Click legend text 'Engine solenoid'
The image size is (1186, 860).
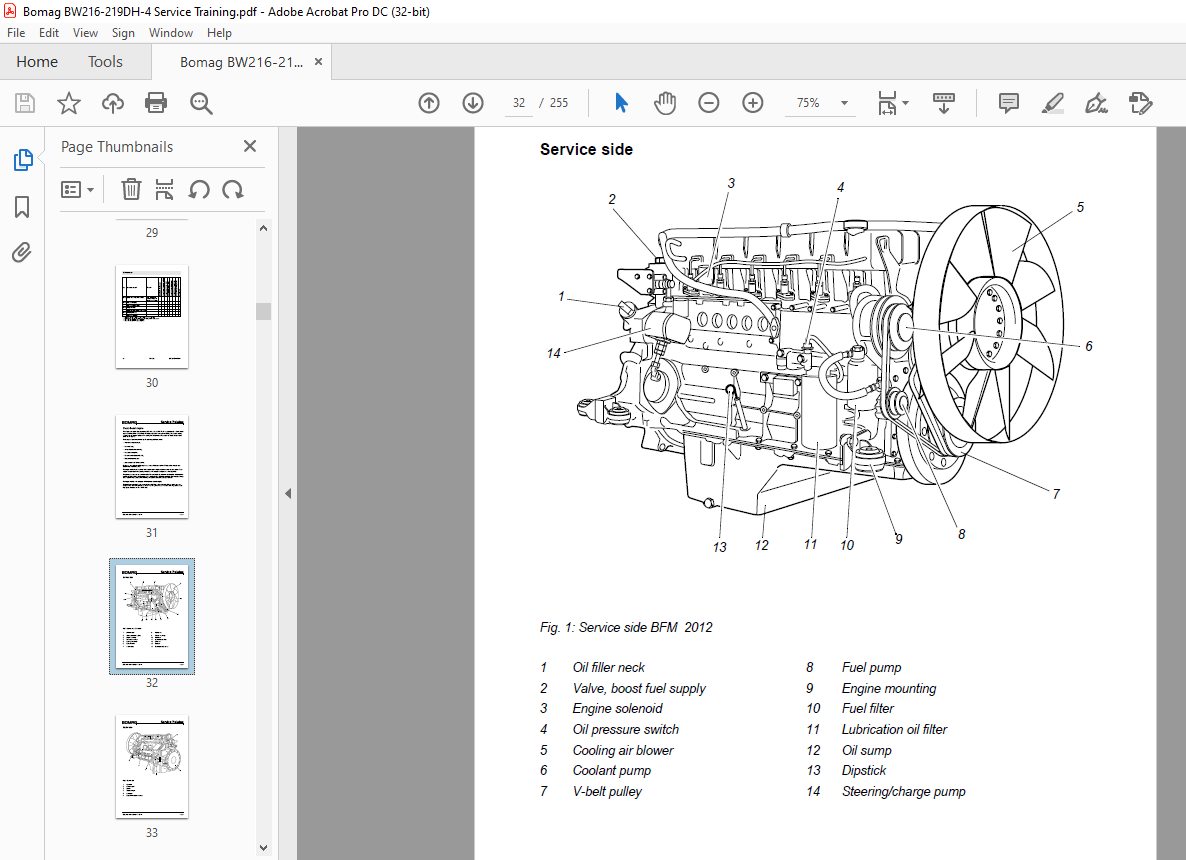(617, 709)
